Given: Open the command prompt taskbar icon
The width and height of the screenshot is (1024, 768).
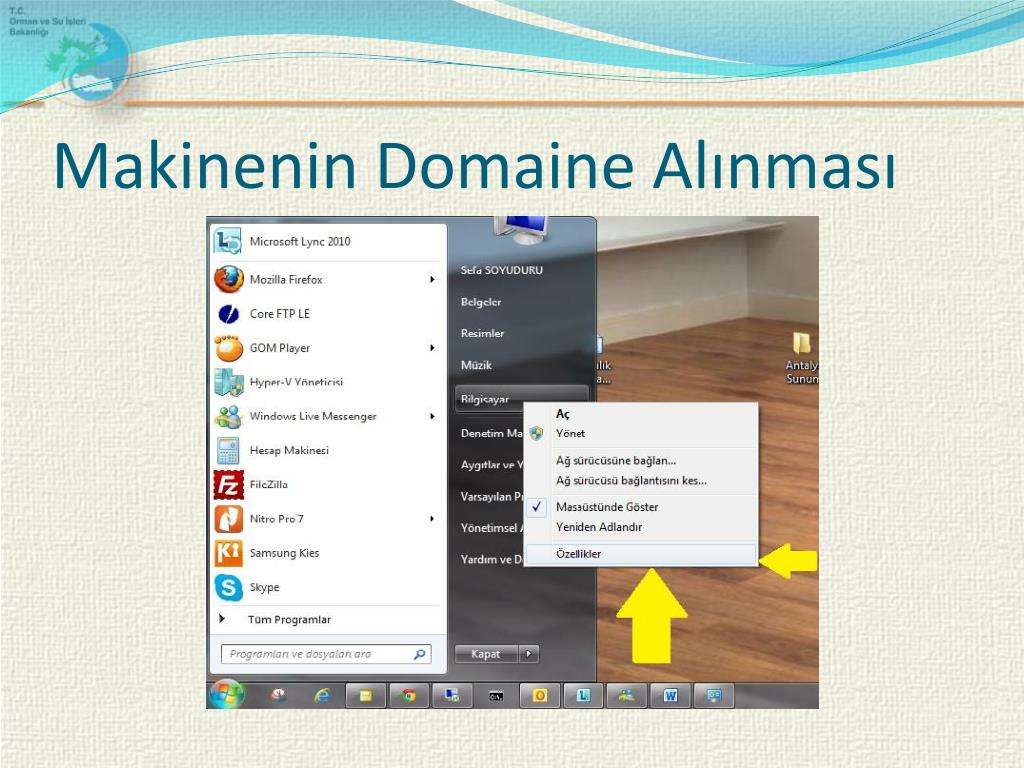Looking at the screenshot, I should 496,697.
